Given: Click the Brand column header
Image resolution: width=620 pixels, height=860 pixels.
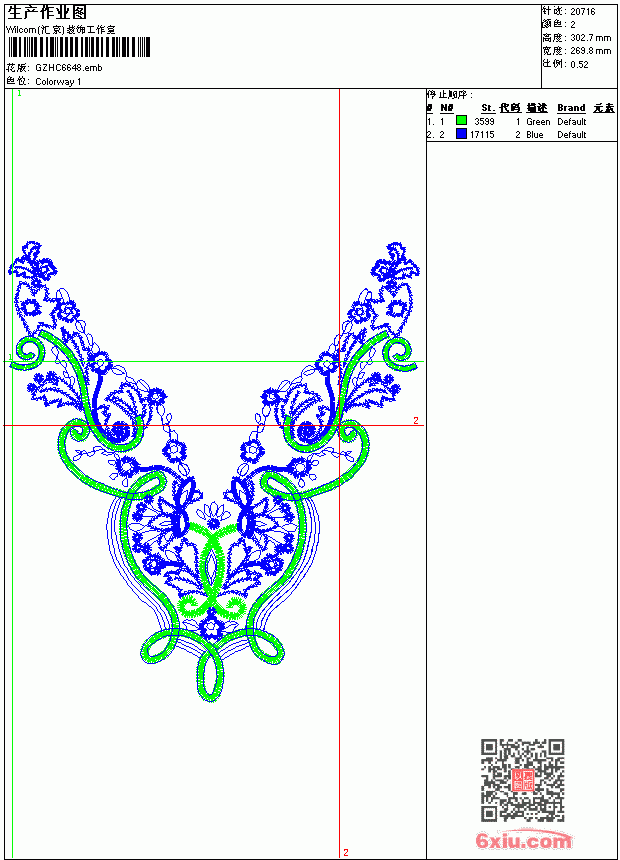Looking at the screenshot, I should click(571, 108).
